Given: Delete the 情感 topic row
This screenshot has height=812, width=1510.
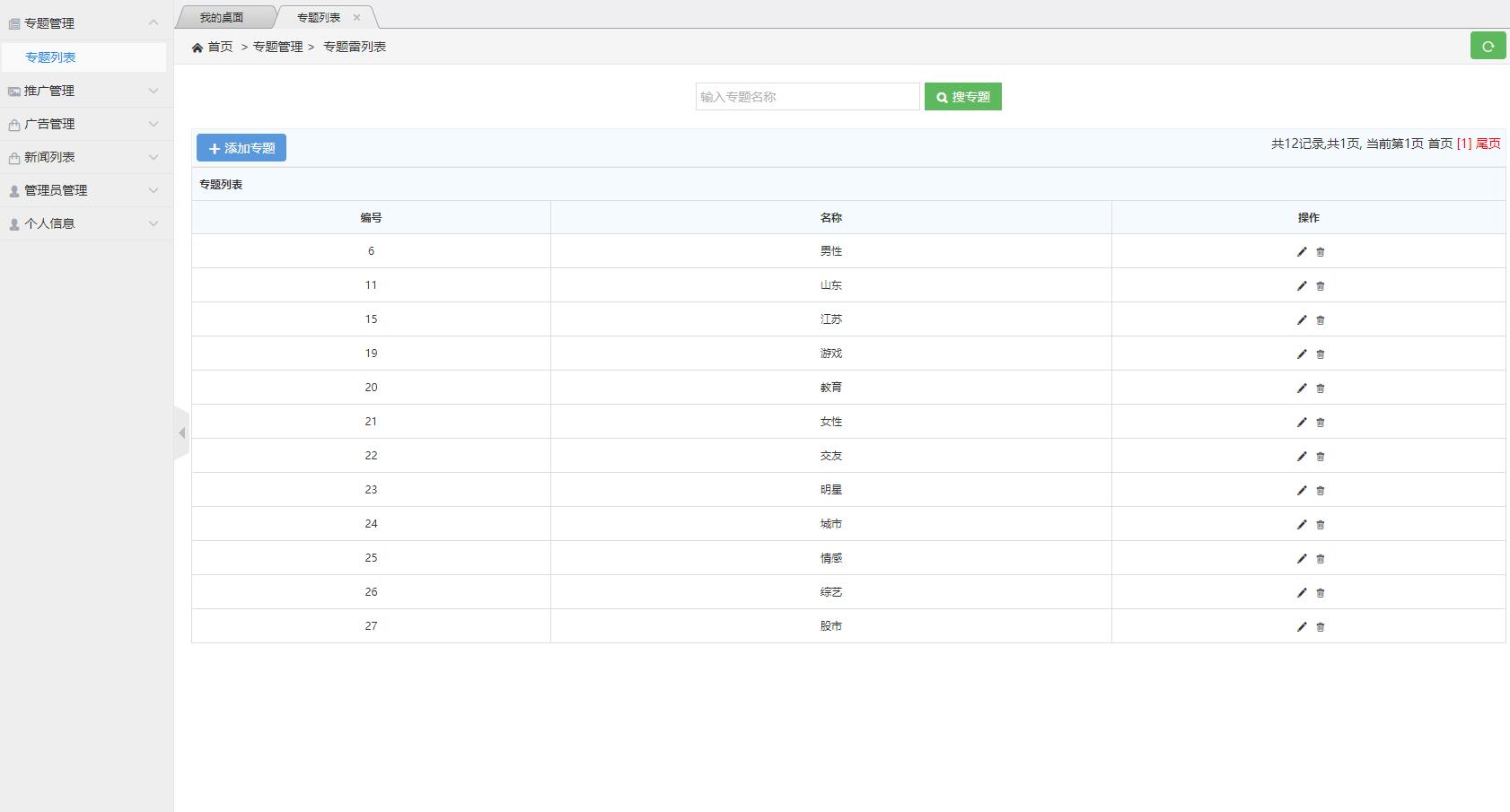Looking at the screenshot, I should coord(1320,559).
